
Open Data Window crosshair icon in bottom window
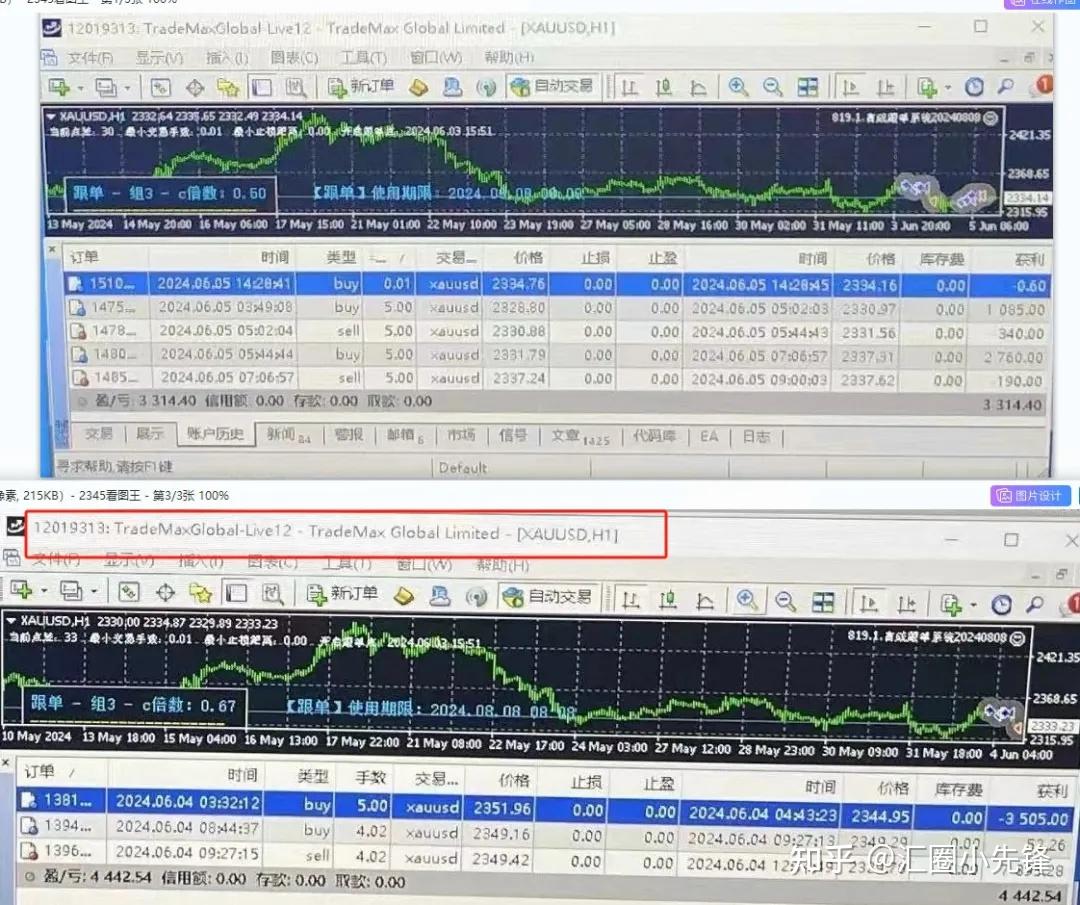(x=165, y=592)
